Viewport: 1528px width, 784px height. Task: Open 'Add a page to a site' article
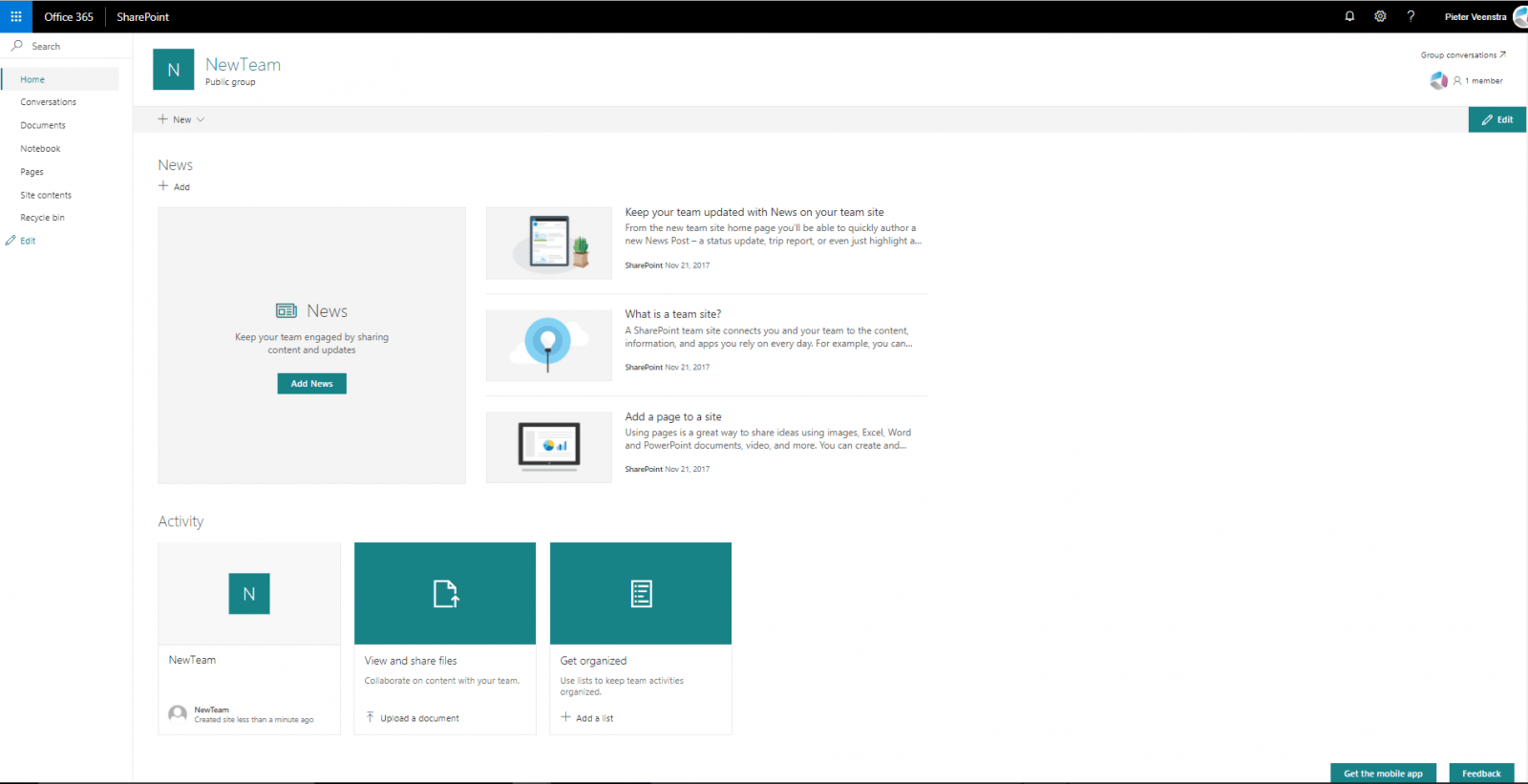[x=673, y=416]
